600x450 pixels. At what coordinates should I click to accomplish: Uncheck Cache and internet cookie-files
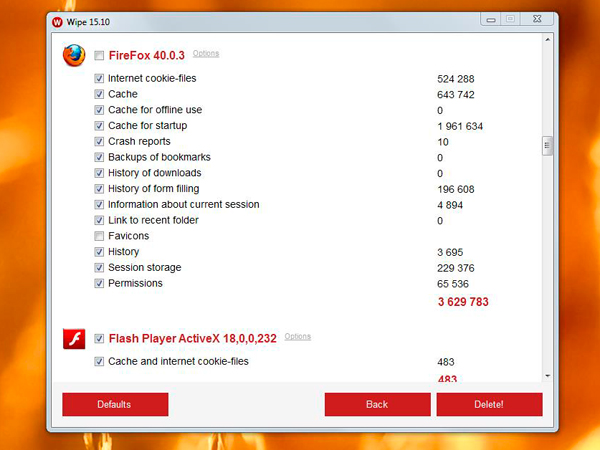(99, 362)
